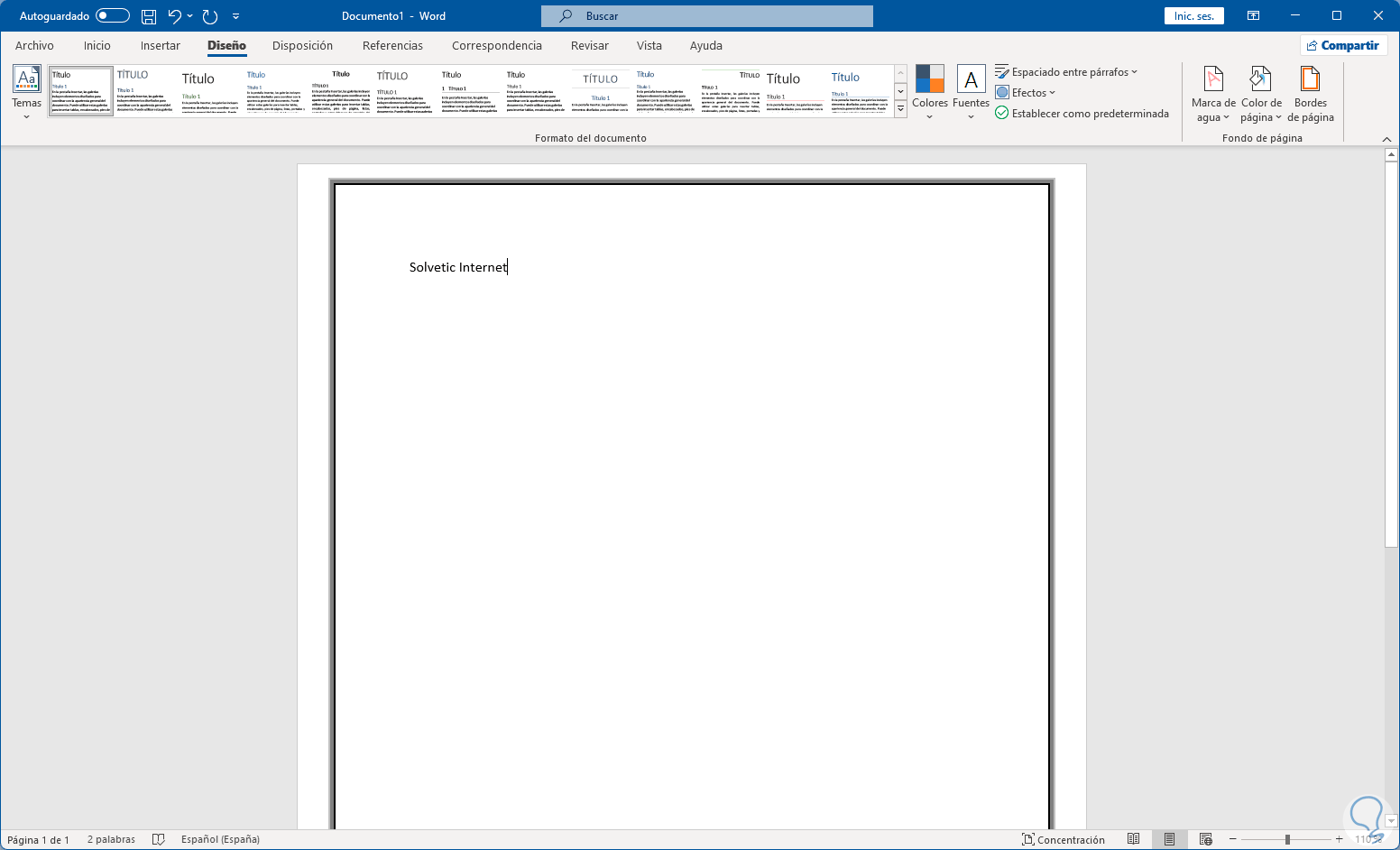
Task: Show the next row of document styles
Action: coord(900,92)
